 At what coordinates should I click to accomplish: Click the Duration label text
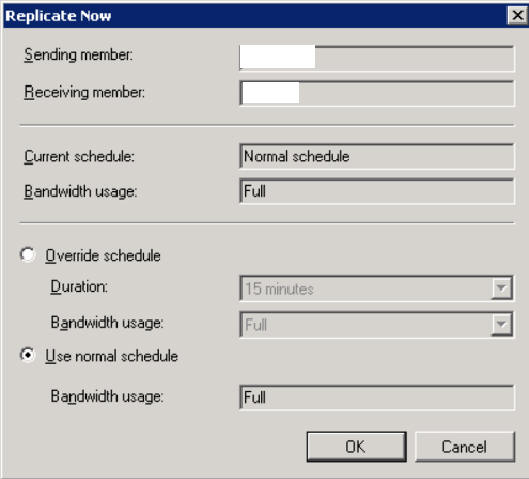[79, 287]
